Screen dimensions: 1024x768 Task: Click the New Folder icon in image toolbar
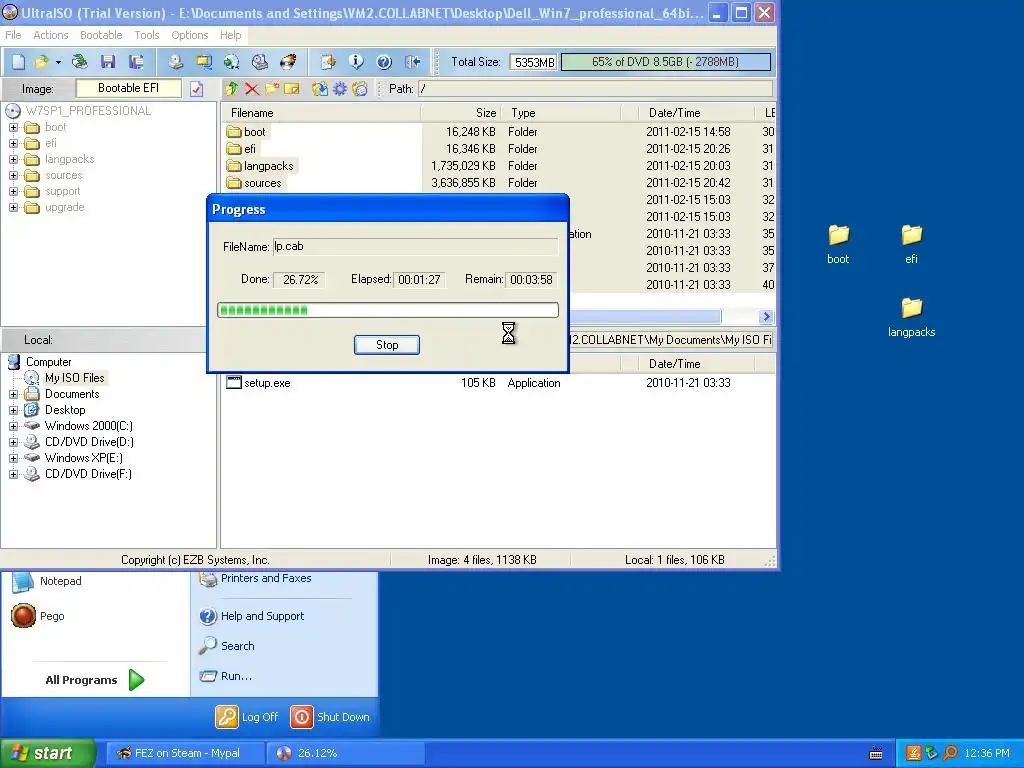point(272,89)
